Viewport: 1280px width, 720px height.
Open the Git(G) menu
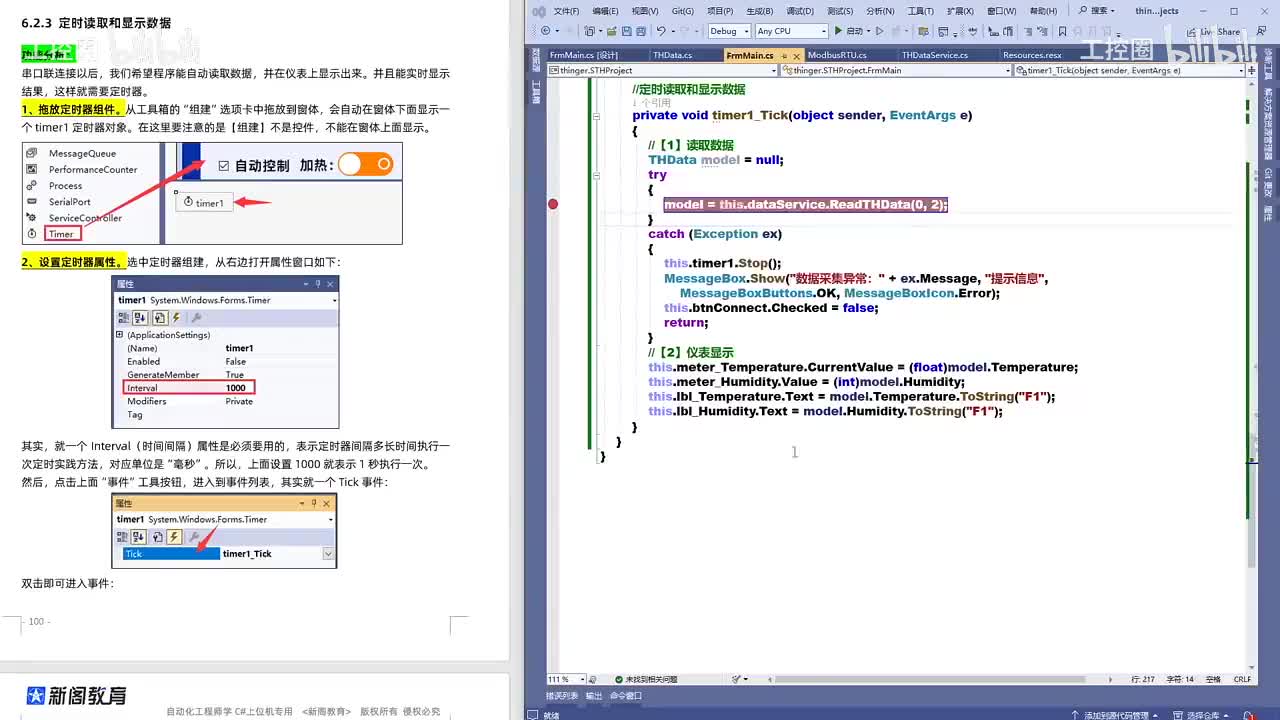(x=683, y=11)
